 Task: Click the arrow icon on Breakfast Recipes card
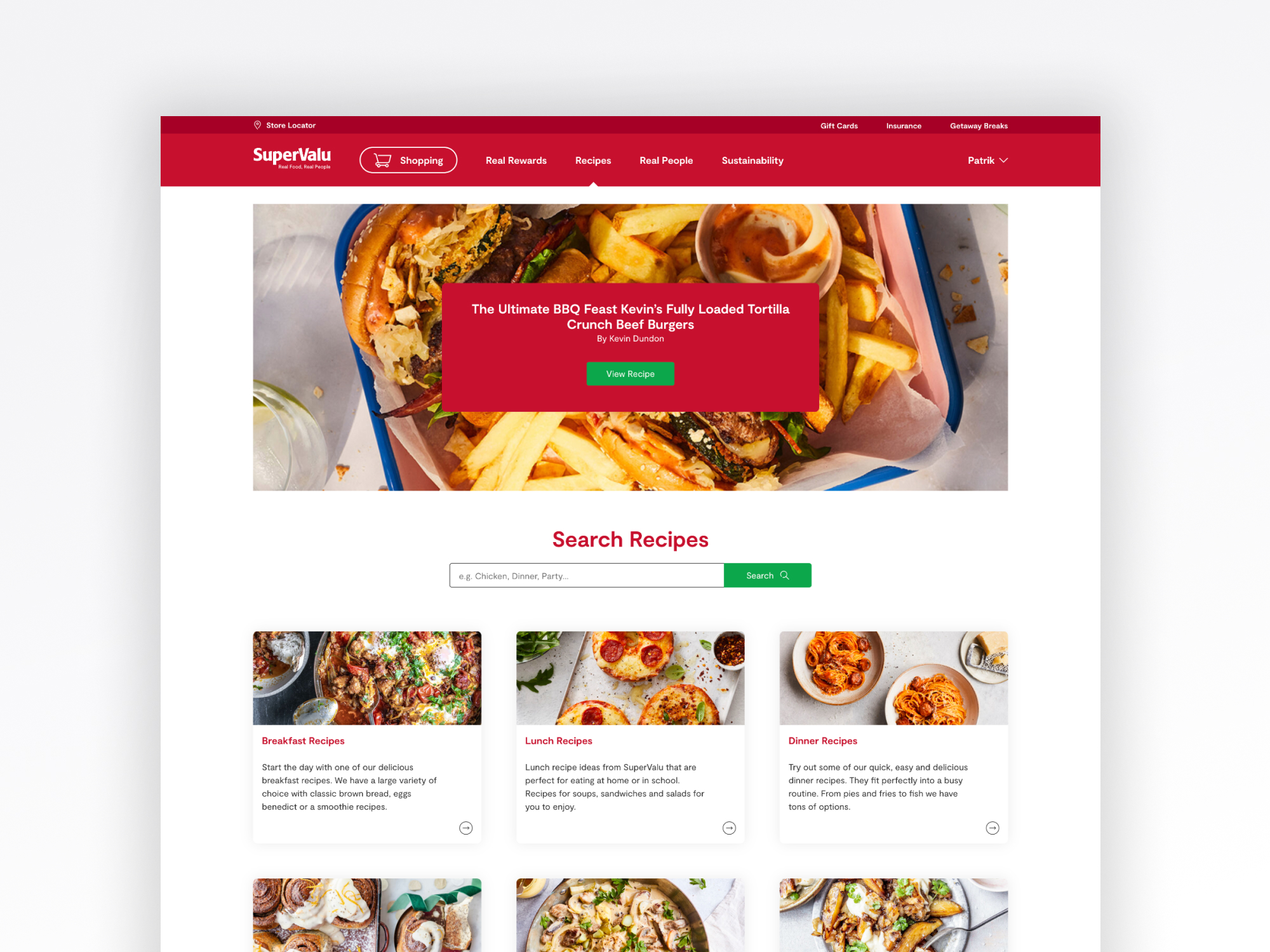(x=466, y=828)
